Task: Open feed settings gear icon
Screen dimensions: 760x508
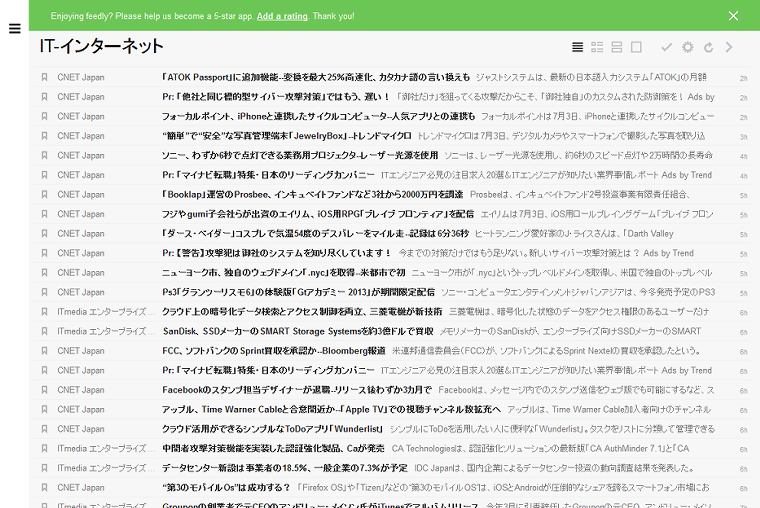Action: point(687,47)
